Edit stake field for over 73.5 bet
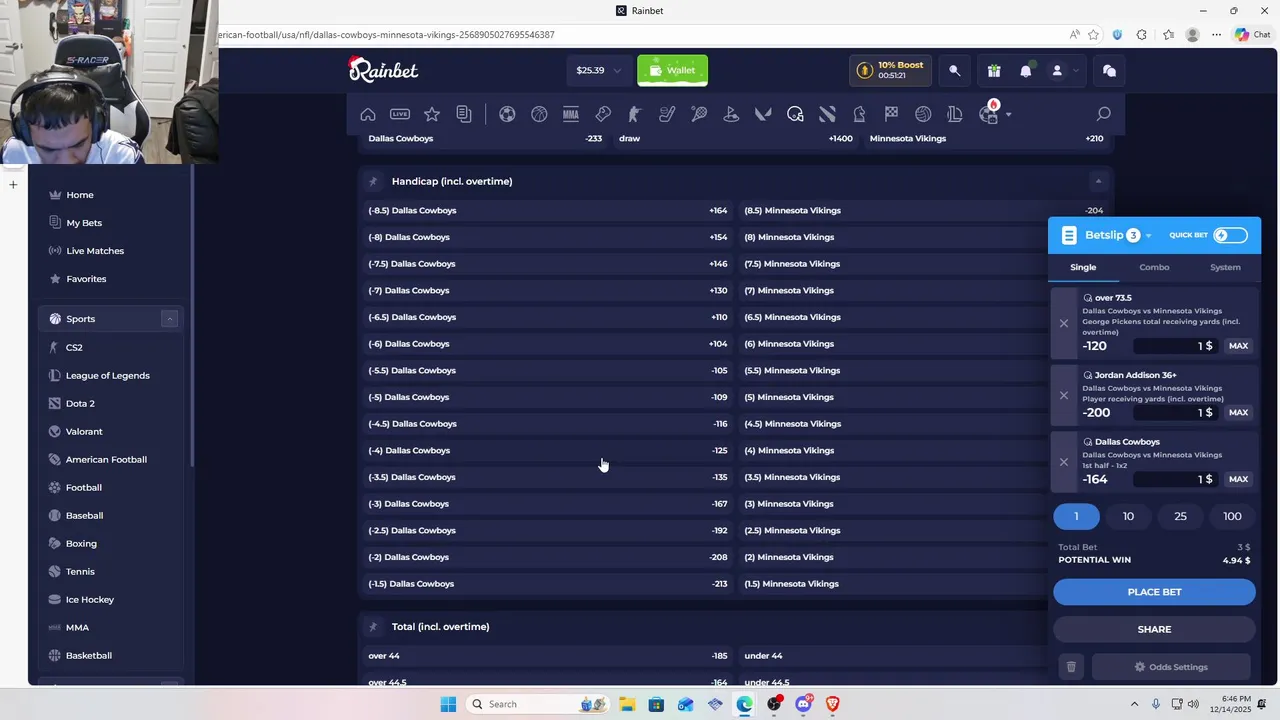The height and width of the screenshot is (720, 1280). [1175, 346]
